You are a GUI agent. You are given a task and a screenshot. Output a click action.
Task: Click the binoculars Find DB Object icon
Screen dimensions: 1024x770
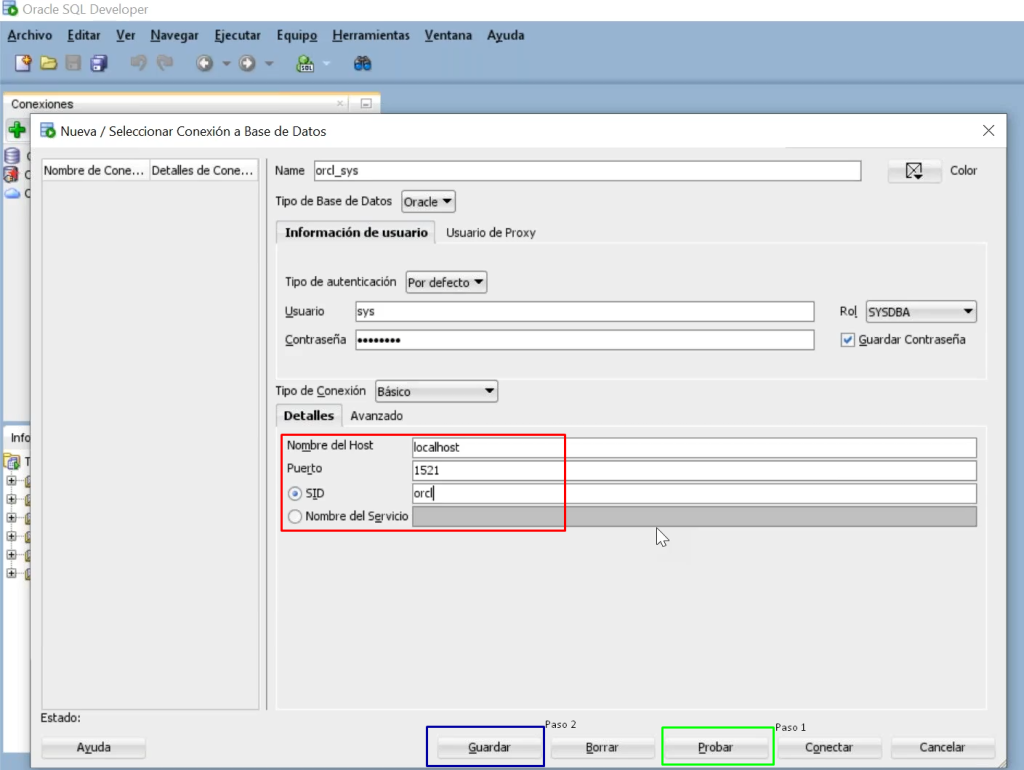(x=362, y=63)
